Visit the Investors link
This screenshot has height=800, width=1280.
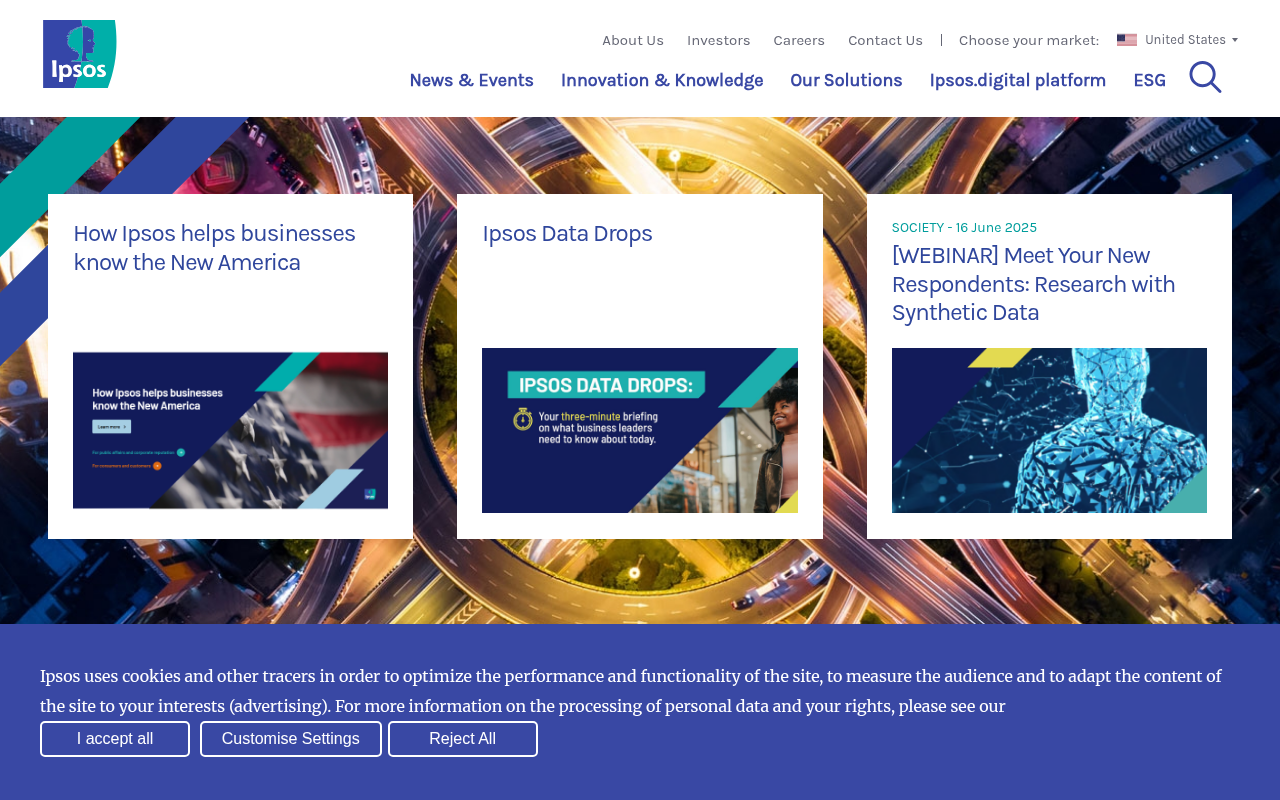pos(718,40)
